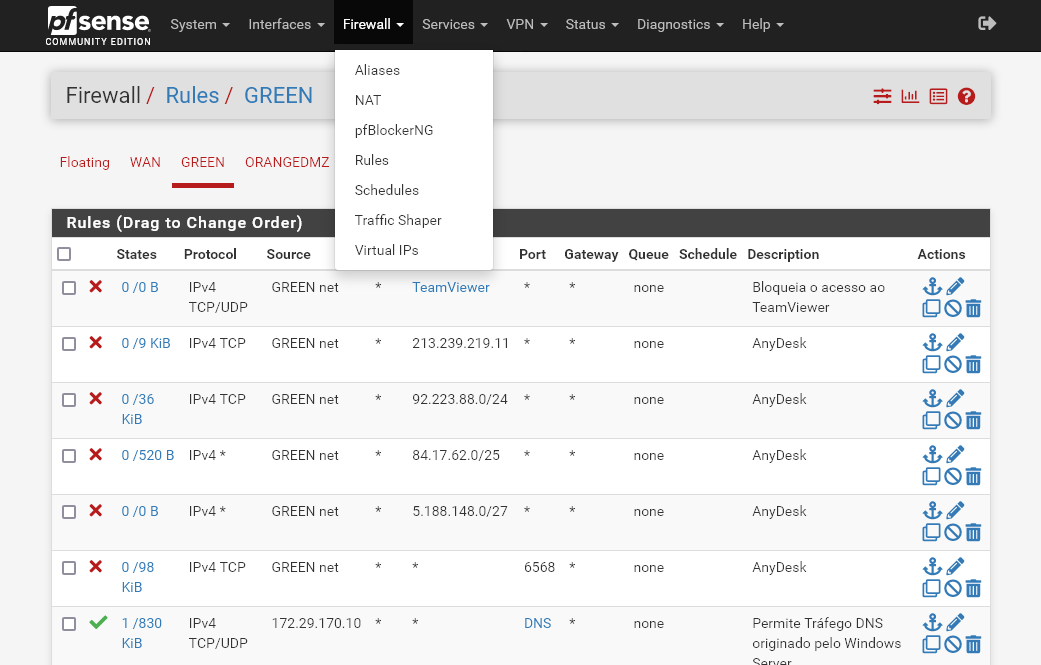Open the TeamViewer alias link
Viewport: 1041px width, 665px height.
tap(450, 287)
